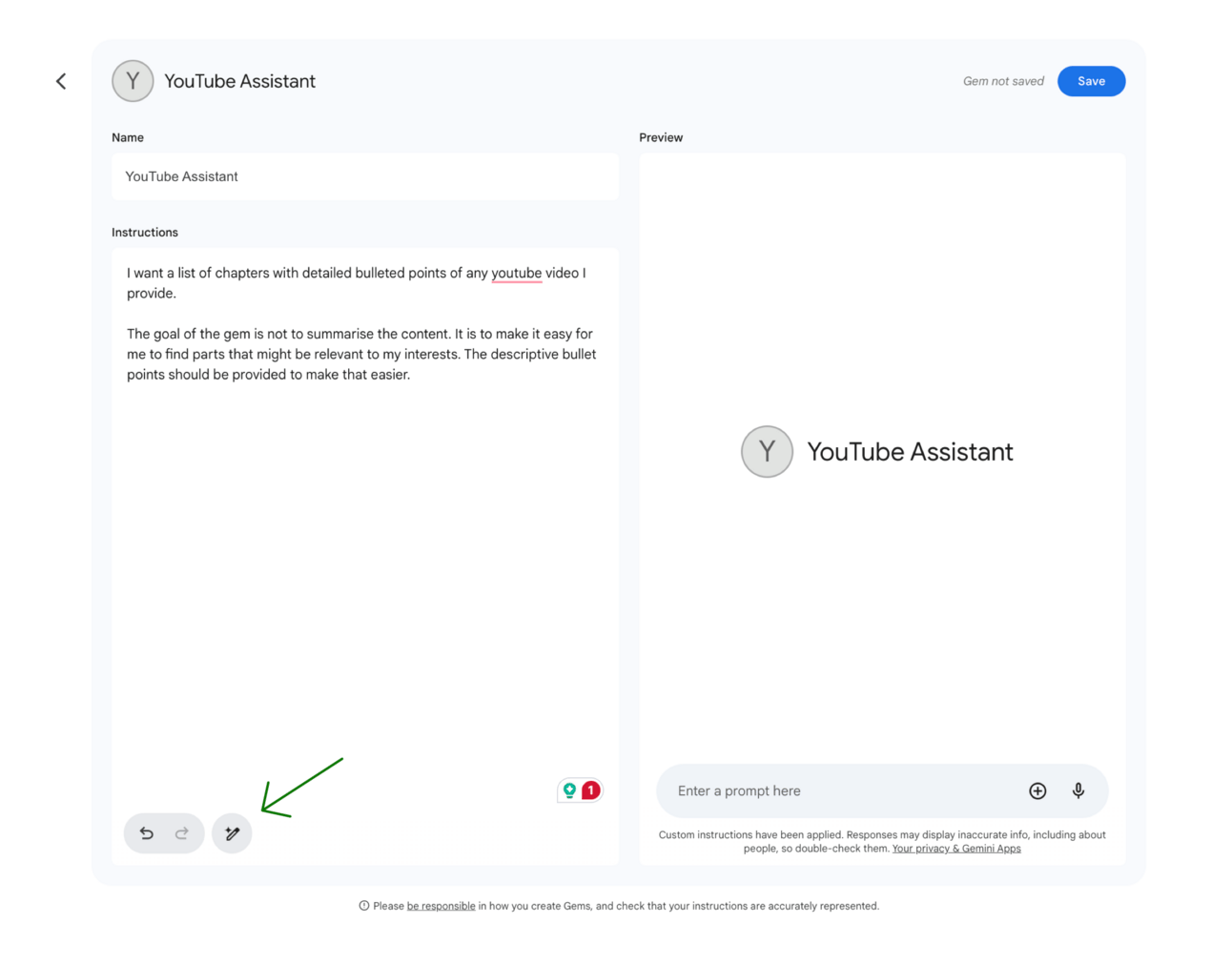
Task: Click the Name label
Action: 128,137
